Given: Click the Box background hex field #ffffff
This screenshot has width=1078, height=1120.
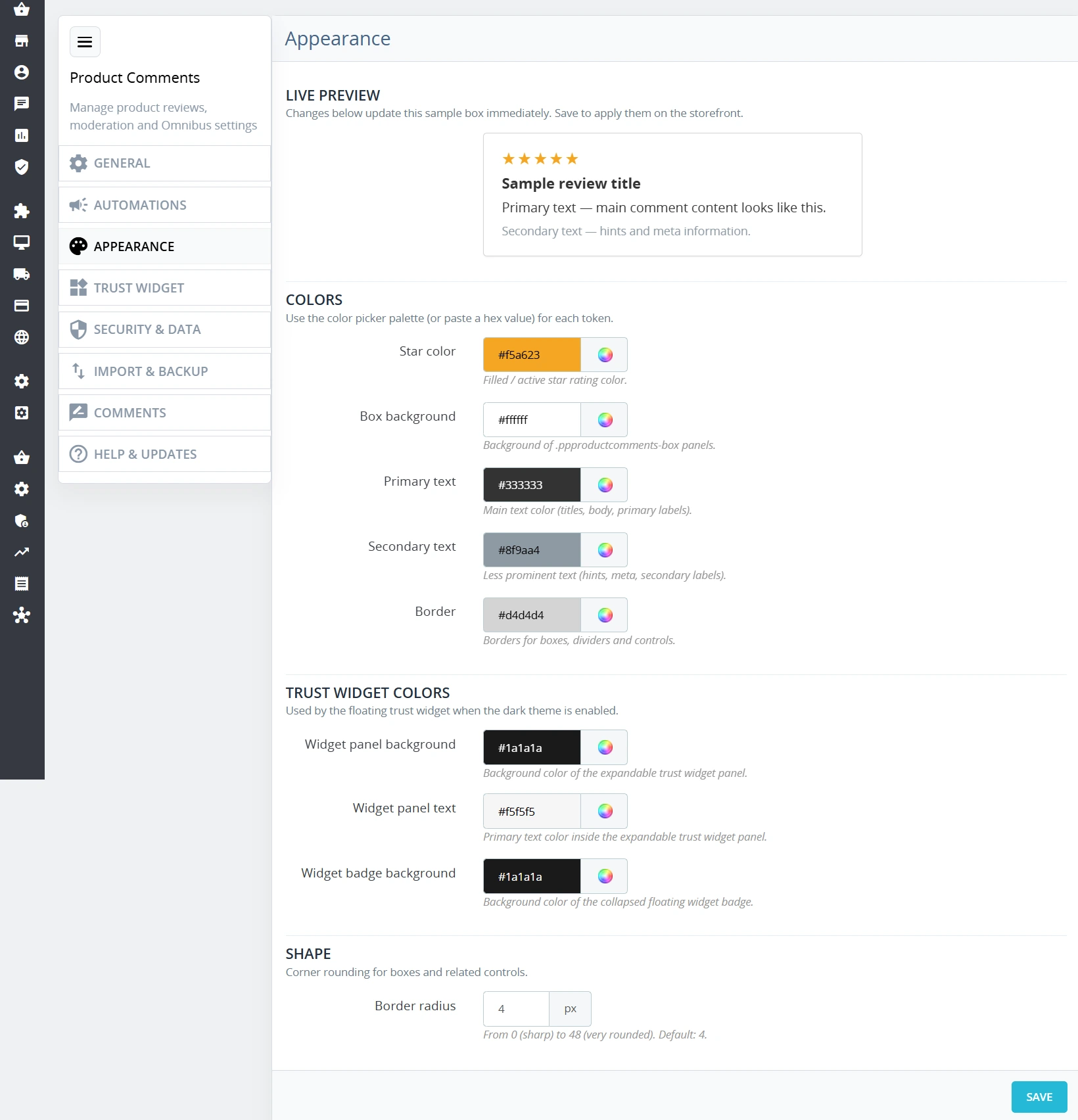Looking at the screenshot, I should 532,420.
